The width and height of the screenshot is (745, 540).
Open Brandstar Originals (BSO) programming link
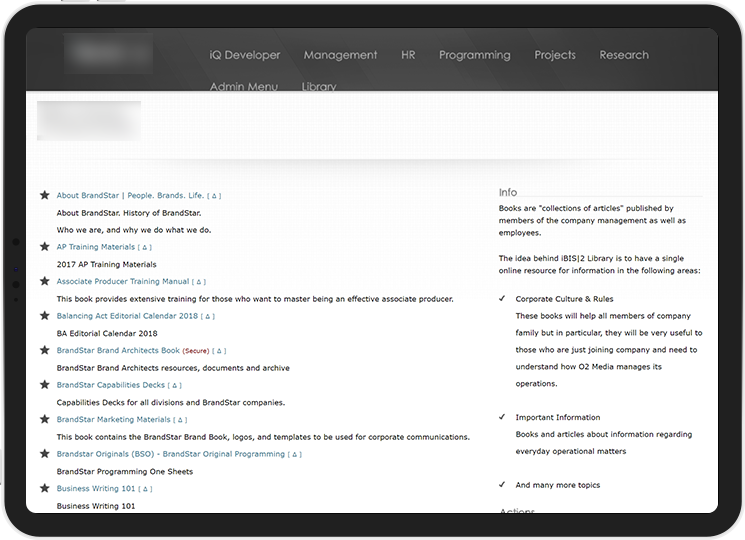click(x=171, y=454)
